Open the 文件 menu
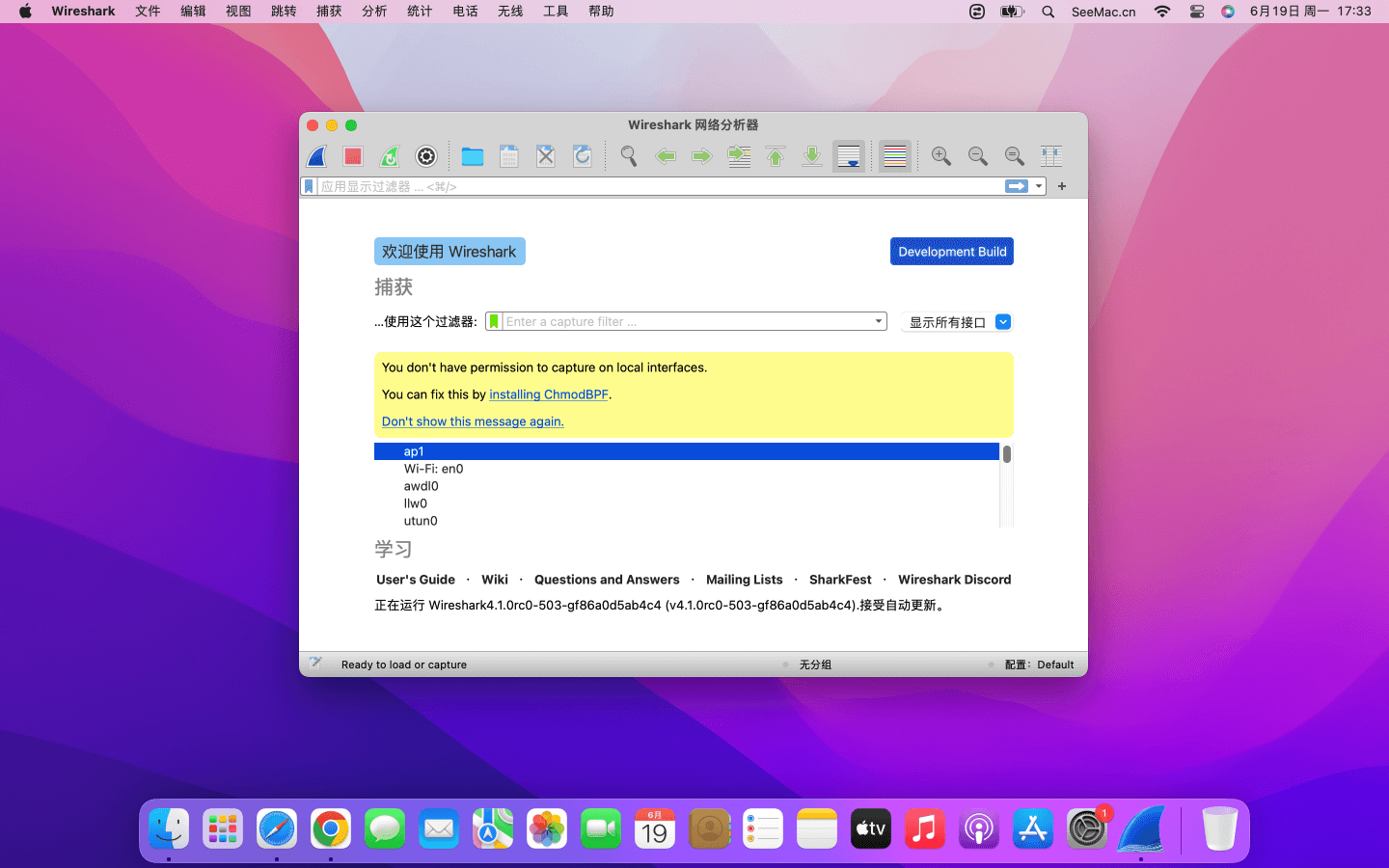 (x=148, y=12)
